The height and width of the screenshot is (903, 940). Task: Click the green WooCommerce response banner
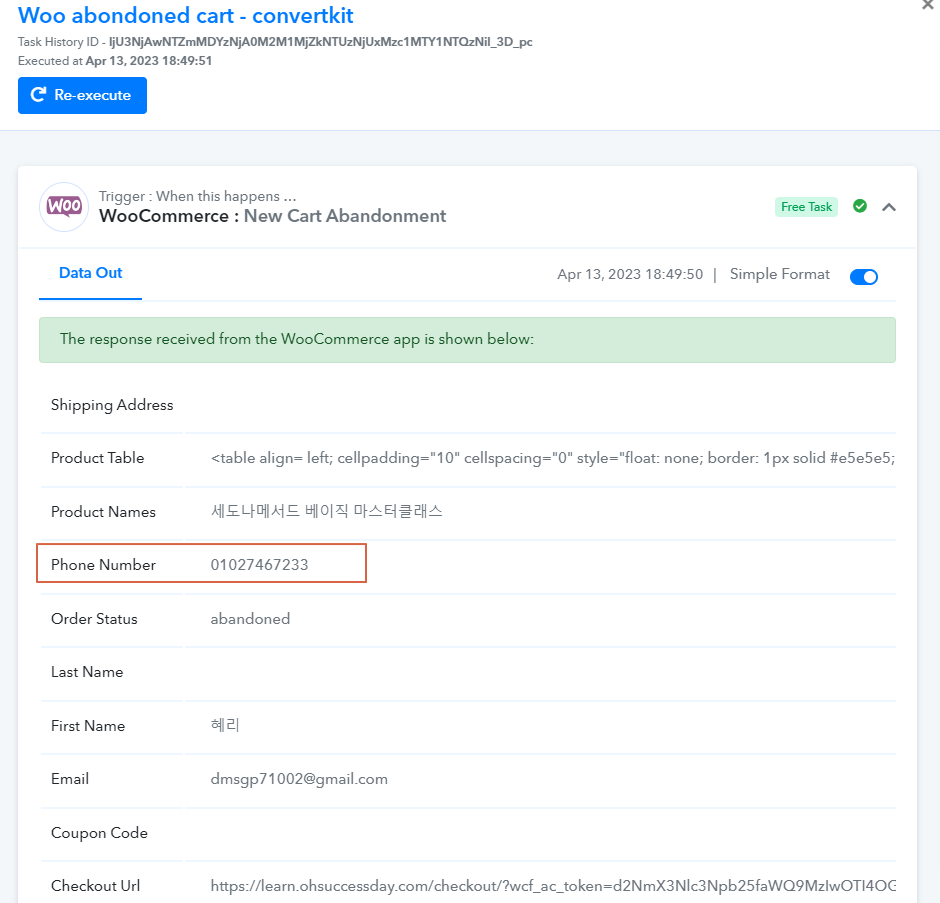click(x=468, y=340)
